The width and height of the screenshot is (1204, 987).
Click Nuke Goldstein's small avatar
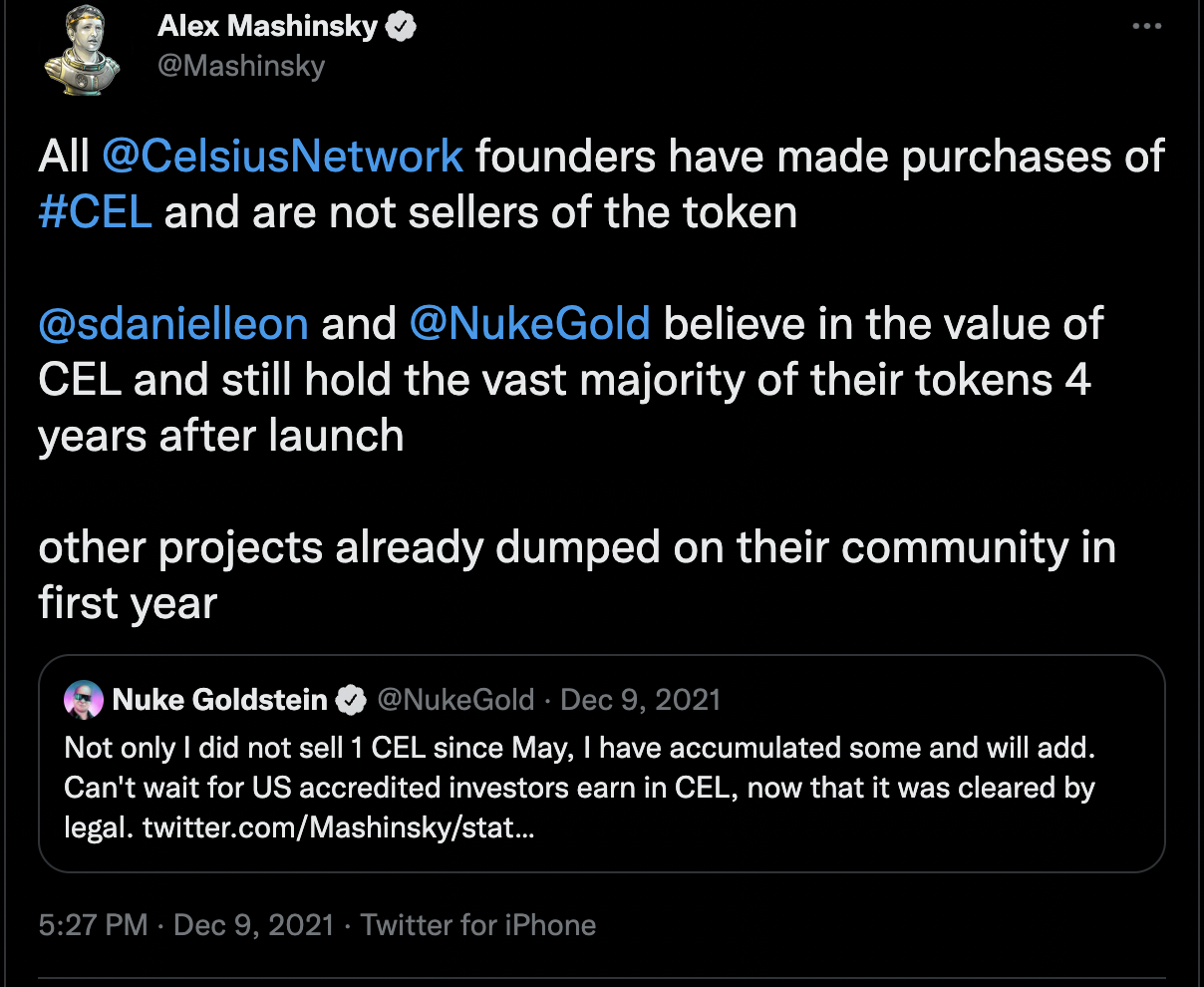(83, 700)
